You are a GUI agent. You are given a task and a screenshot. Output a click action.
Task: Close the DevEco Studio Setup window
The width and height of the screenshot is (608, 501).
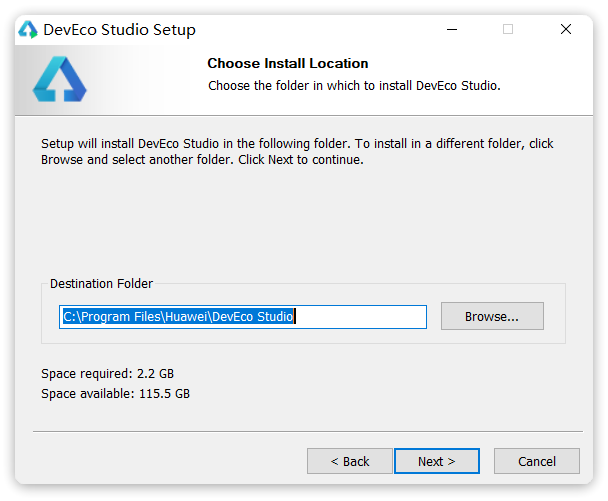[x=566, y=29]
